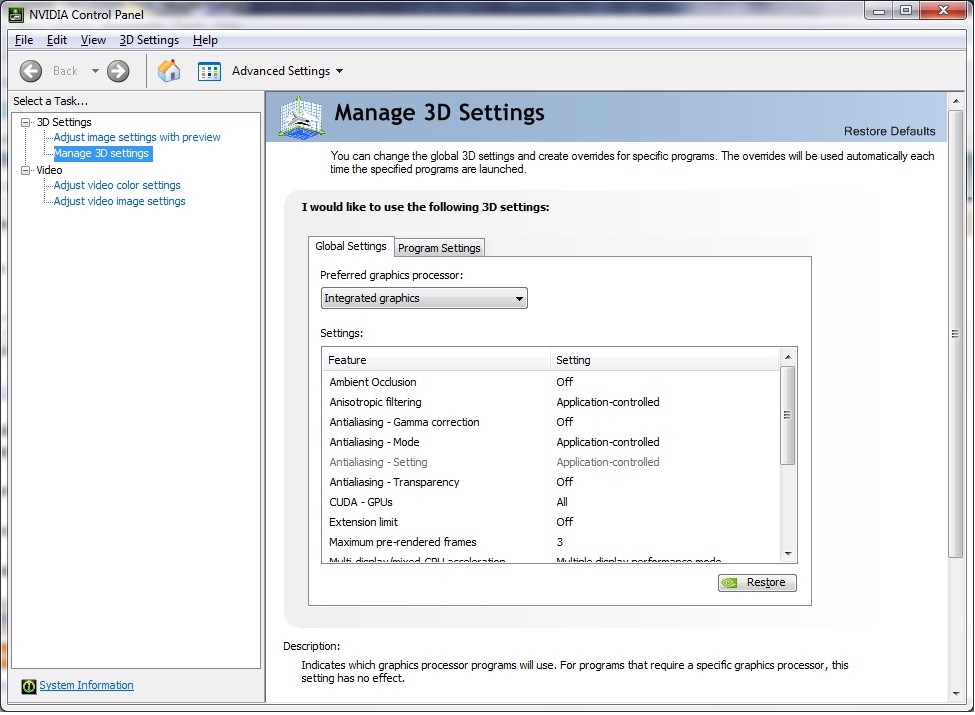Open Adjust video image settings
The height and width of the screenshot is (715, 975).
(119, 201)
